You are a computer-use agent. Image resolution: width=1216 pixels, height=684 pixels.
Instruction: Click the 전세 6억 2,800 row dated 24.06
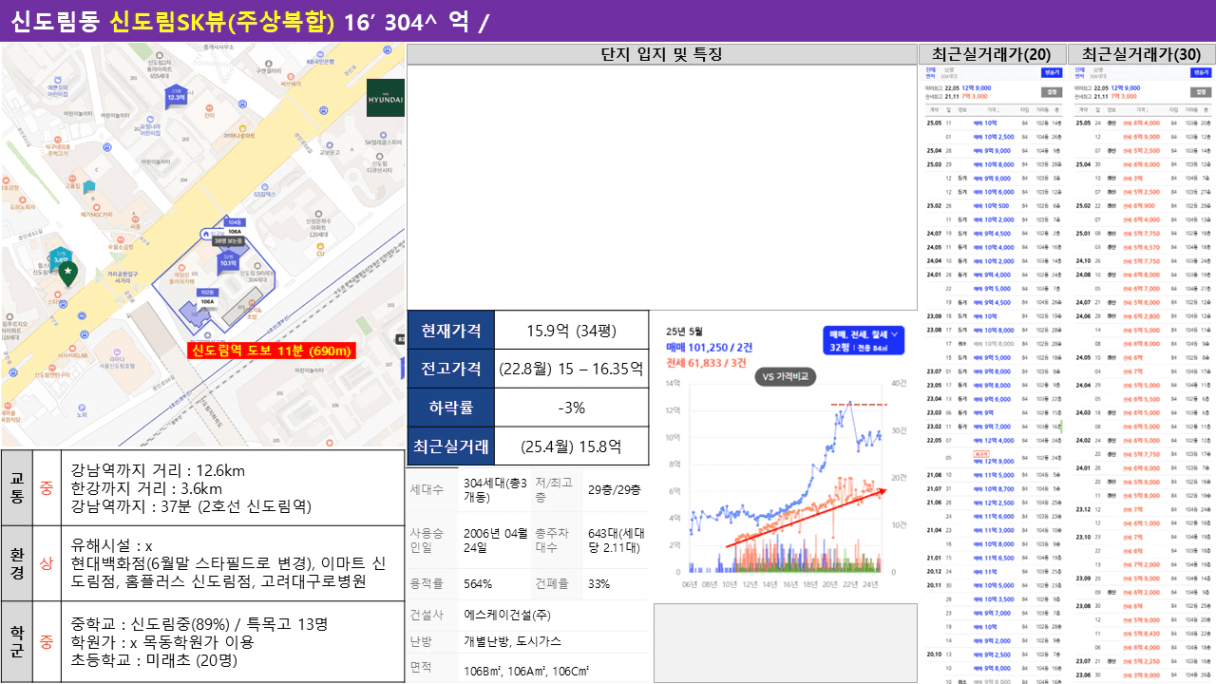[1142, 316]
